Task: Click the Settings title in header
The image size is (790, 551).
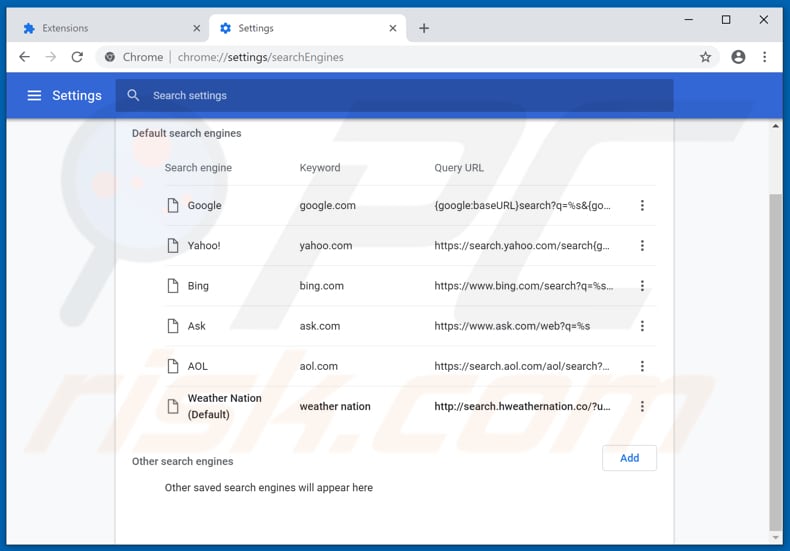Action: coord(77,95)
